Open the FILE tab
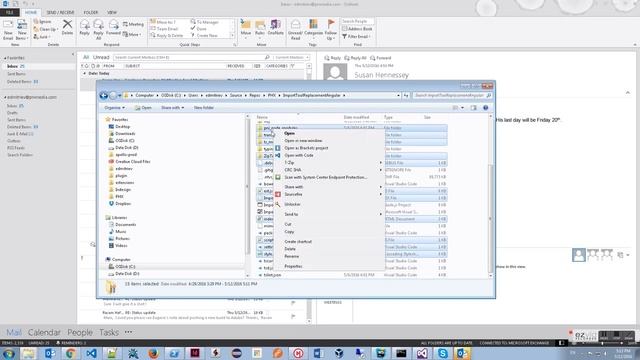 9,13
